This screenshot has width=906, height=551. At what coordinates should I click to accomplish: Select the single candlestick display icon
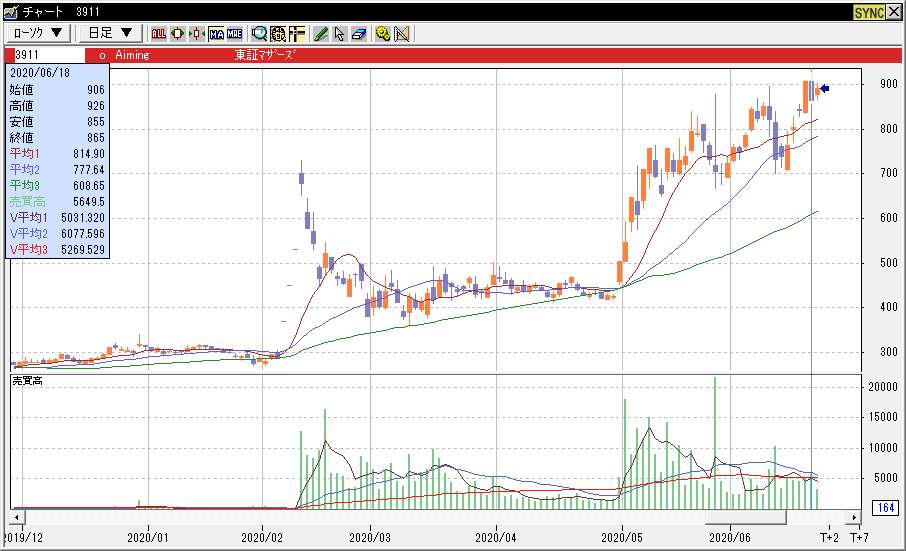click(177, 33)
